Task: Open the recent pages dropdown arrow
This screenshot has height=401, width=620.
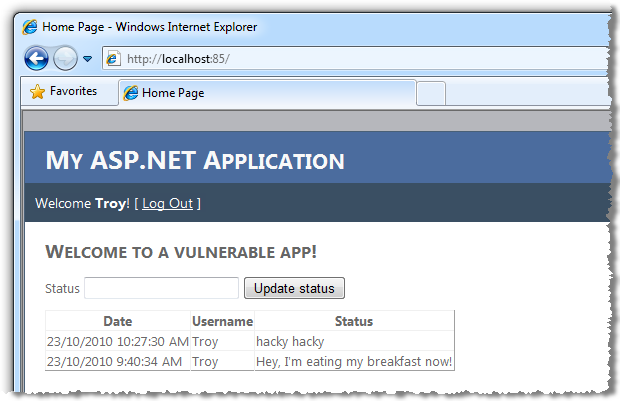Action: click(87, 59)
